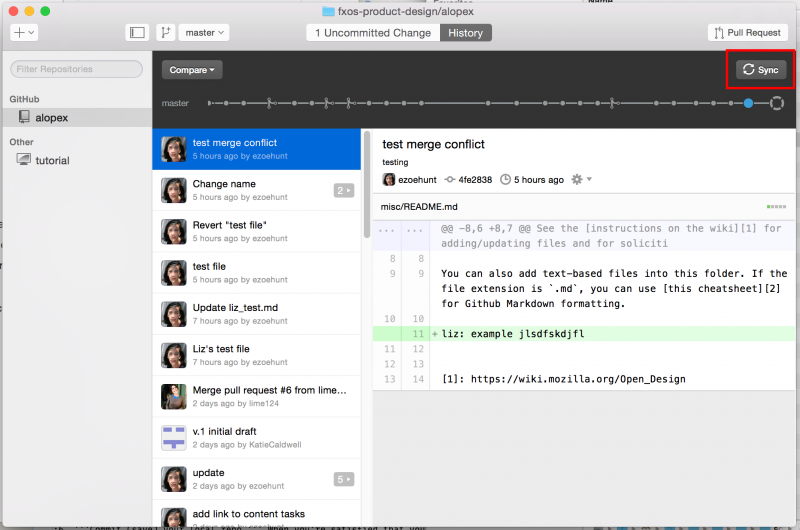Select the 'Change name' commit
The height and width of the screenshot is (530, 800).
click(257, 190)
